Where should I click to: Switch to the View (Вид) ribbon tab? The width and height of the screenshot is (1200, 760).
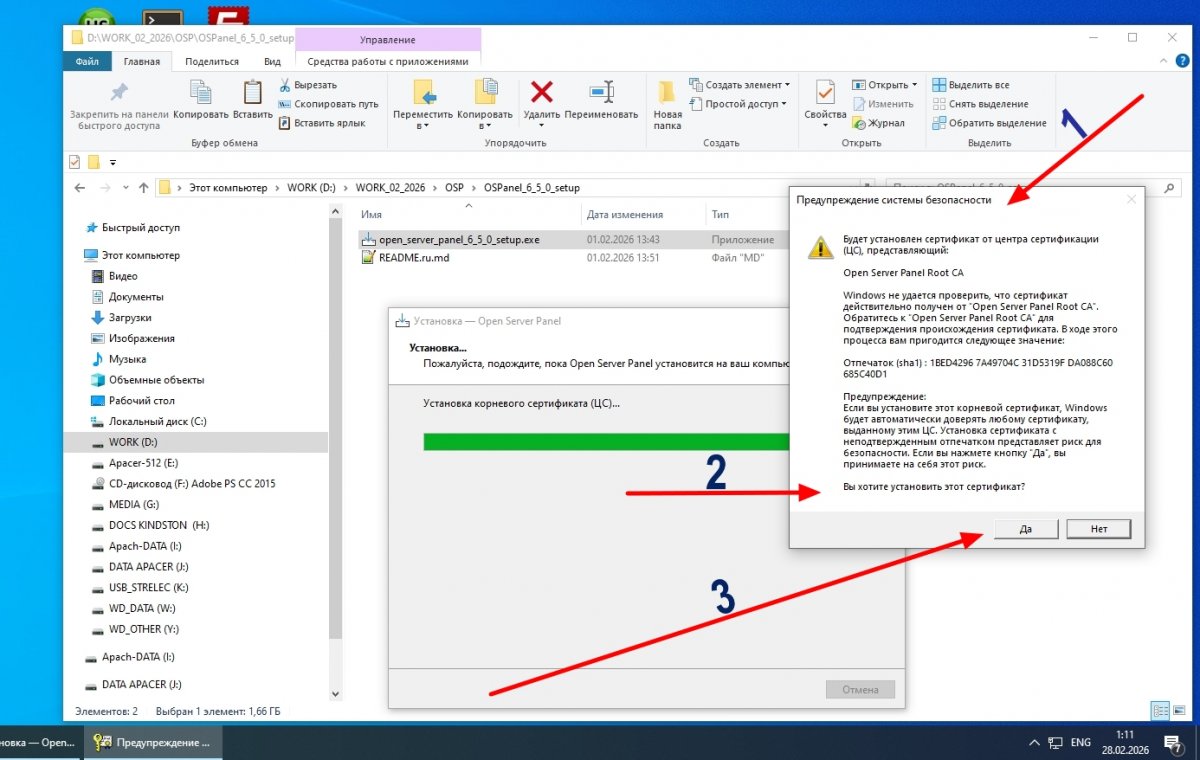click(x=272, y=61)
